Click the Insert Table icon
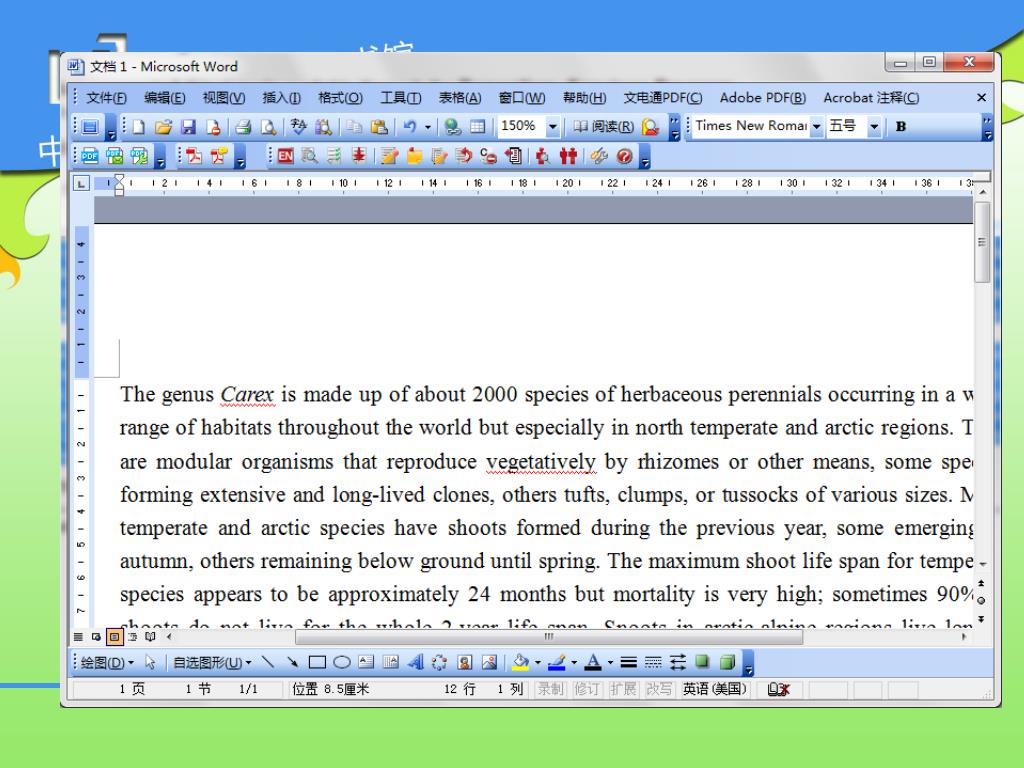1024x768 pixels. tap(478, 127)
